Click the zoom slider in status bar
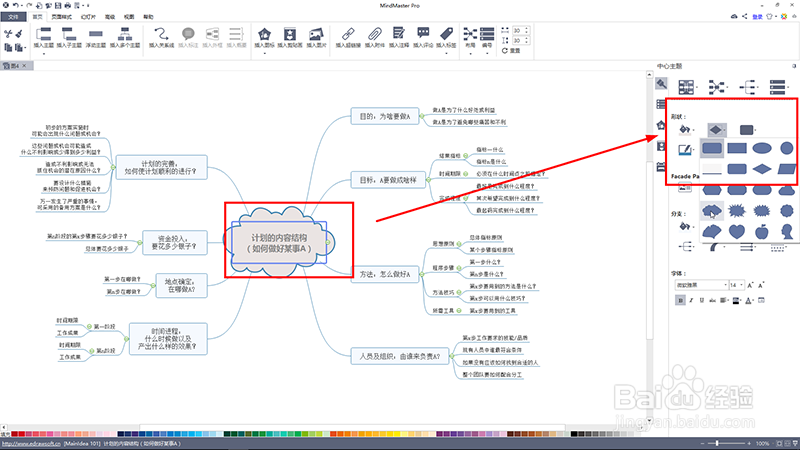Viewport: 800px width, 450px height. point(726,443)
